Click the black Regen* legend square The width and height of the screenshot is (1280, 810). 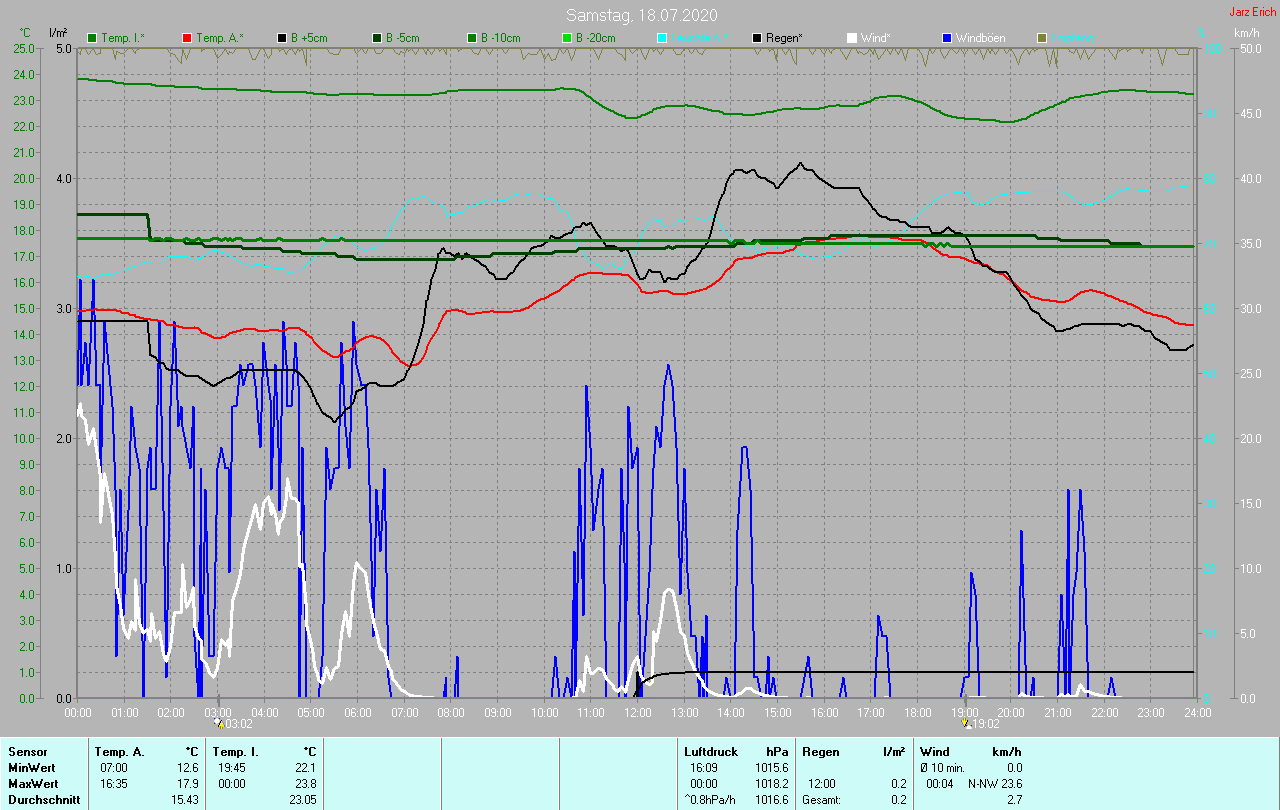[x=757, y=38]
